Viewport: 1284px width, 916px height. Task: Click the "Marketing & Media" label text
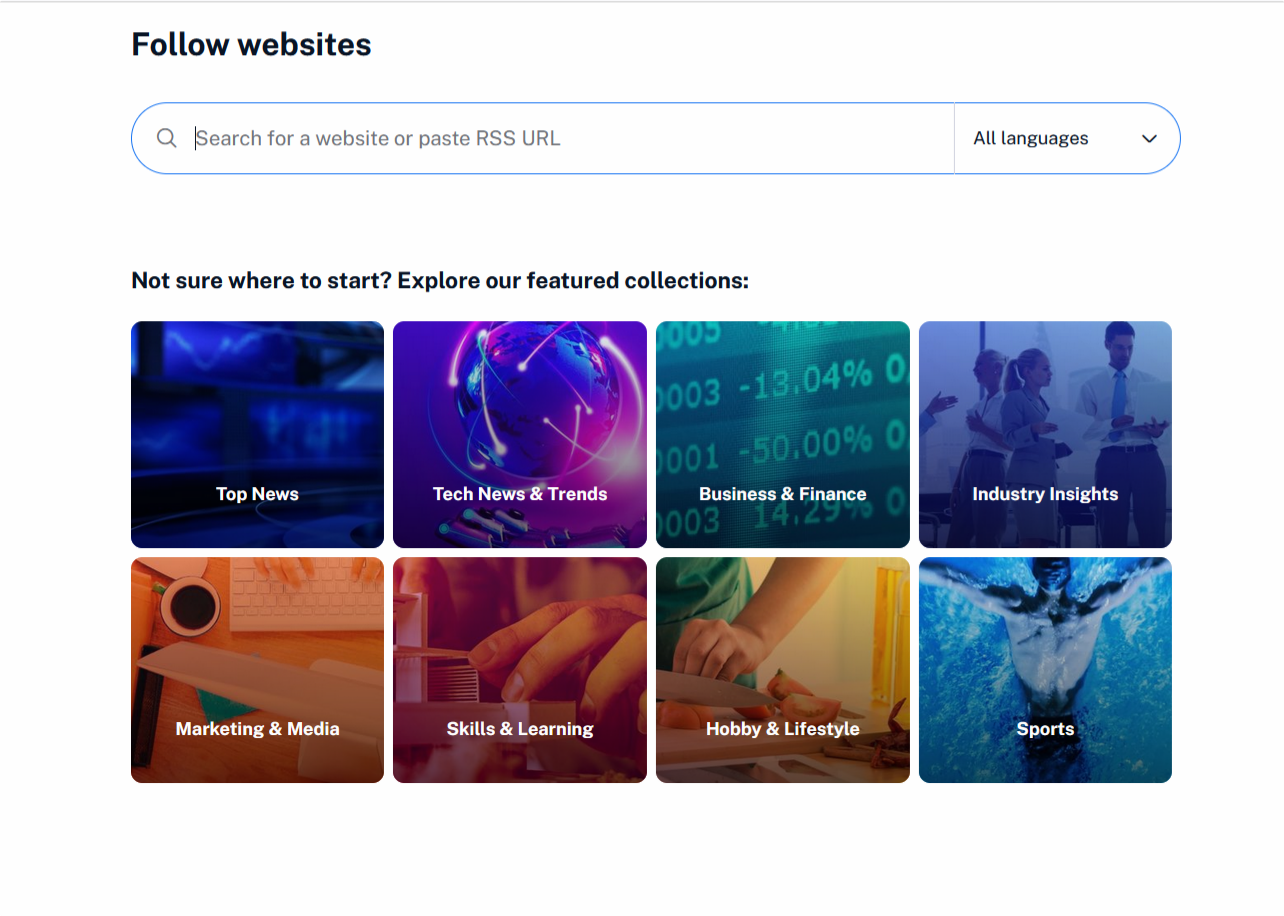click(x=257, y=729)
